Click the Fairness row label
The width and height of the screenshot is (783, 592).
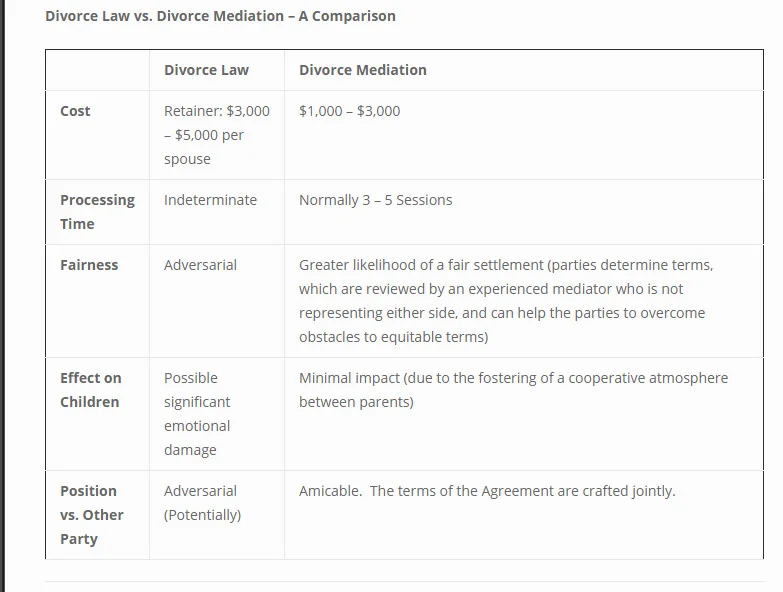(89, 265)
